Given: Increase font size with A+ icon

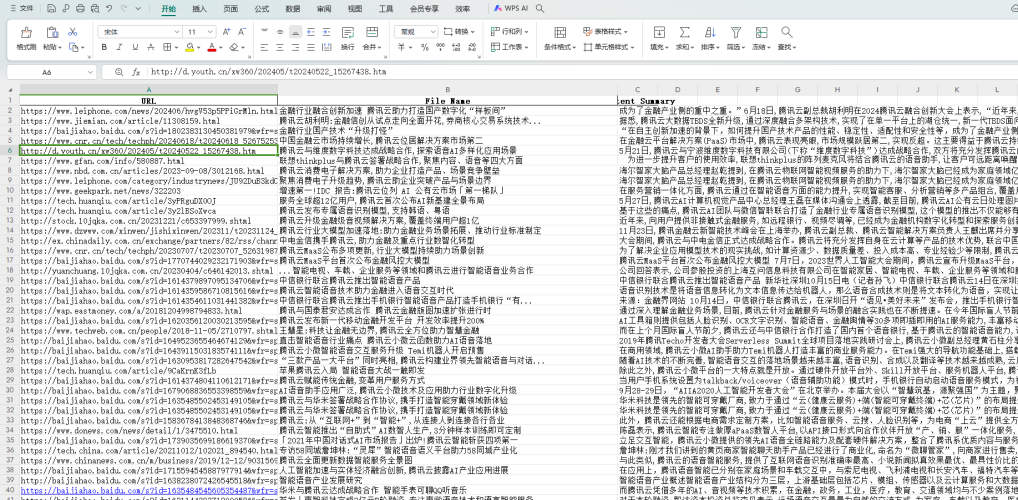Looking at the screenshot, I should (x=227, y=31).
